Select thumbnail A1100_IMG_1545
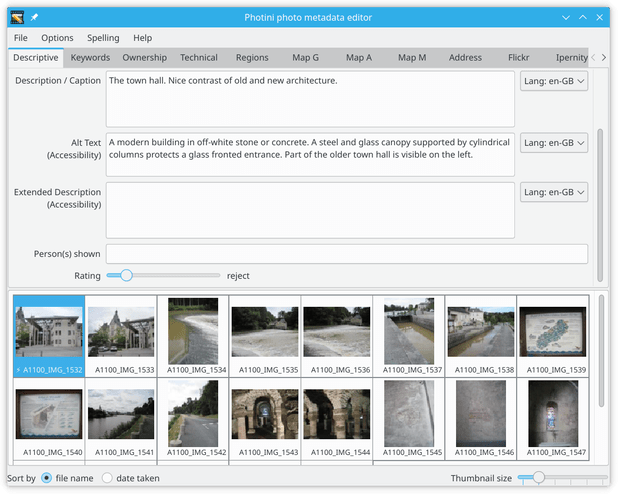This screenshot has height=494, width=618. click(409, 419)
